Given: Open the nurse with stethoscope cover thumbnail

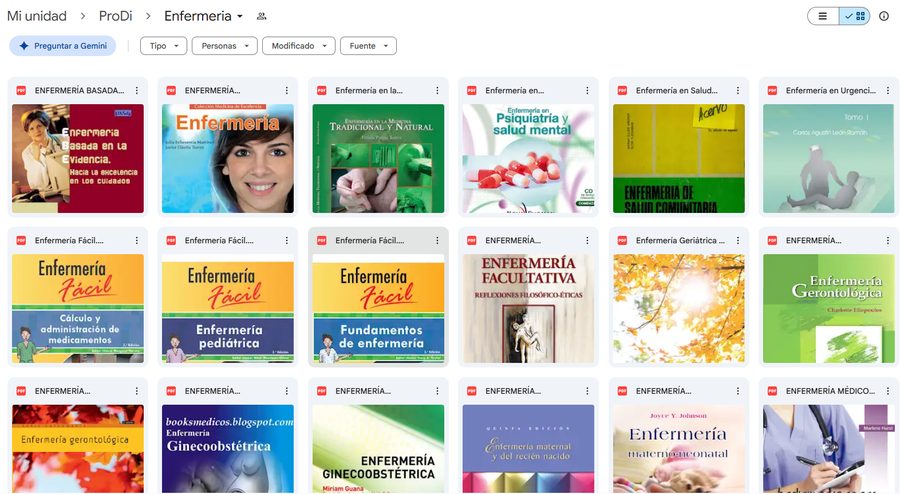Looking at the screenshot, I should pyautogui.click(x=829, y=449).
